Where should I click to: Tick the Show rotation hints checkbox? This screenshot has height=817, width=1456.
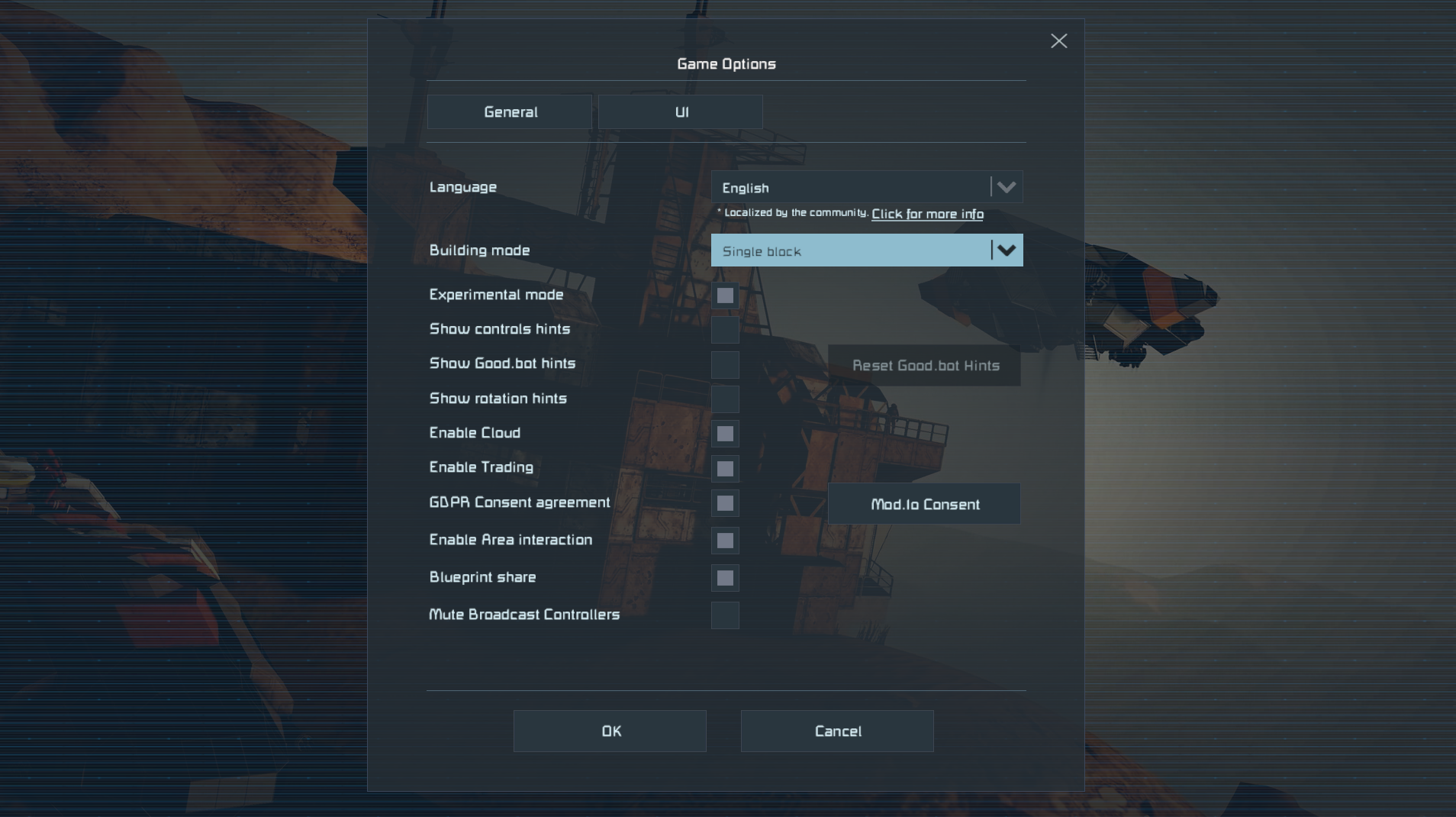pos(725,399)
